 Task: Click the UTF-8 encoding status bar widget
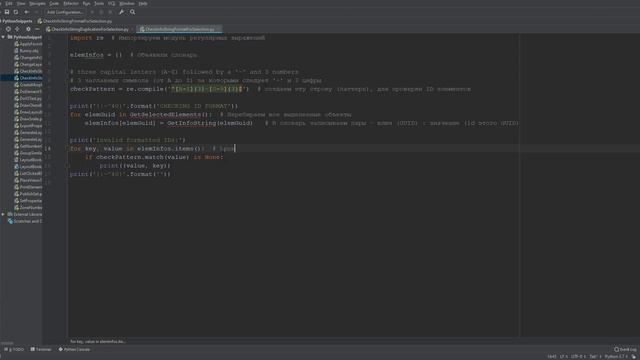click(578, 356)
